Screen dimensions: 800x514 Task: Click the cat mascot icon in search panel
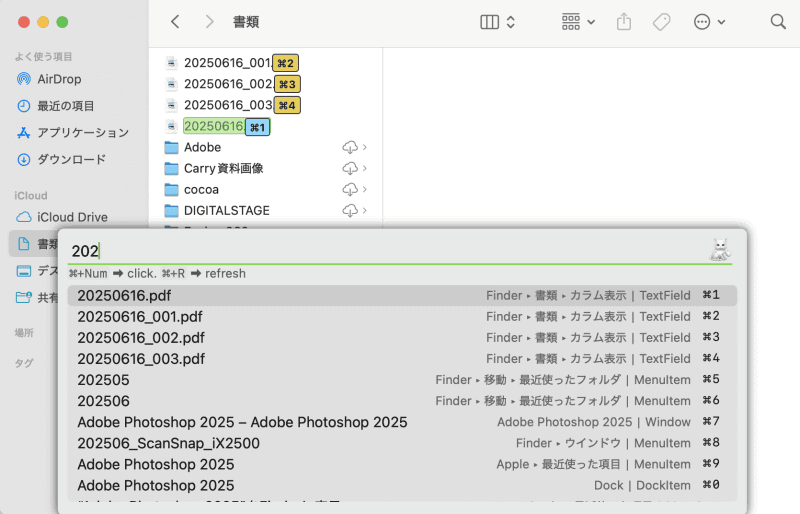tap(720, 250)
